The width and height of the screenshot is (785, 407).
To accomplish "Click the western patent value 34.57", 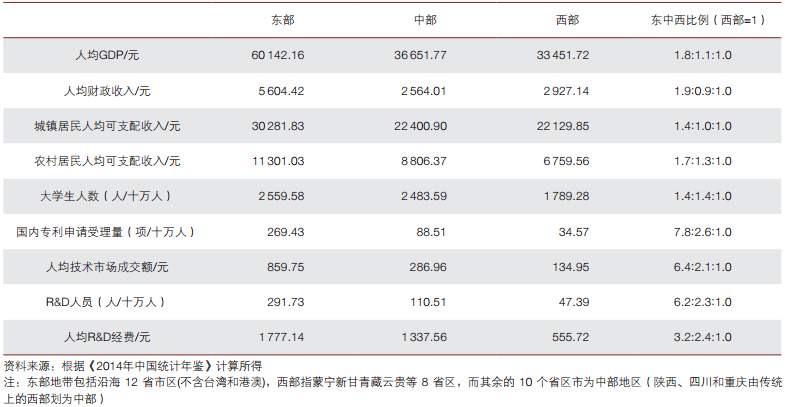I will point(574,232).
